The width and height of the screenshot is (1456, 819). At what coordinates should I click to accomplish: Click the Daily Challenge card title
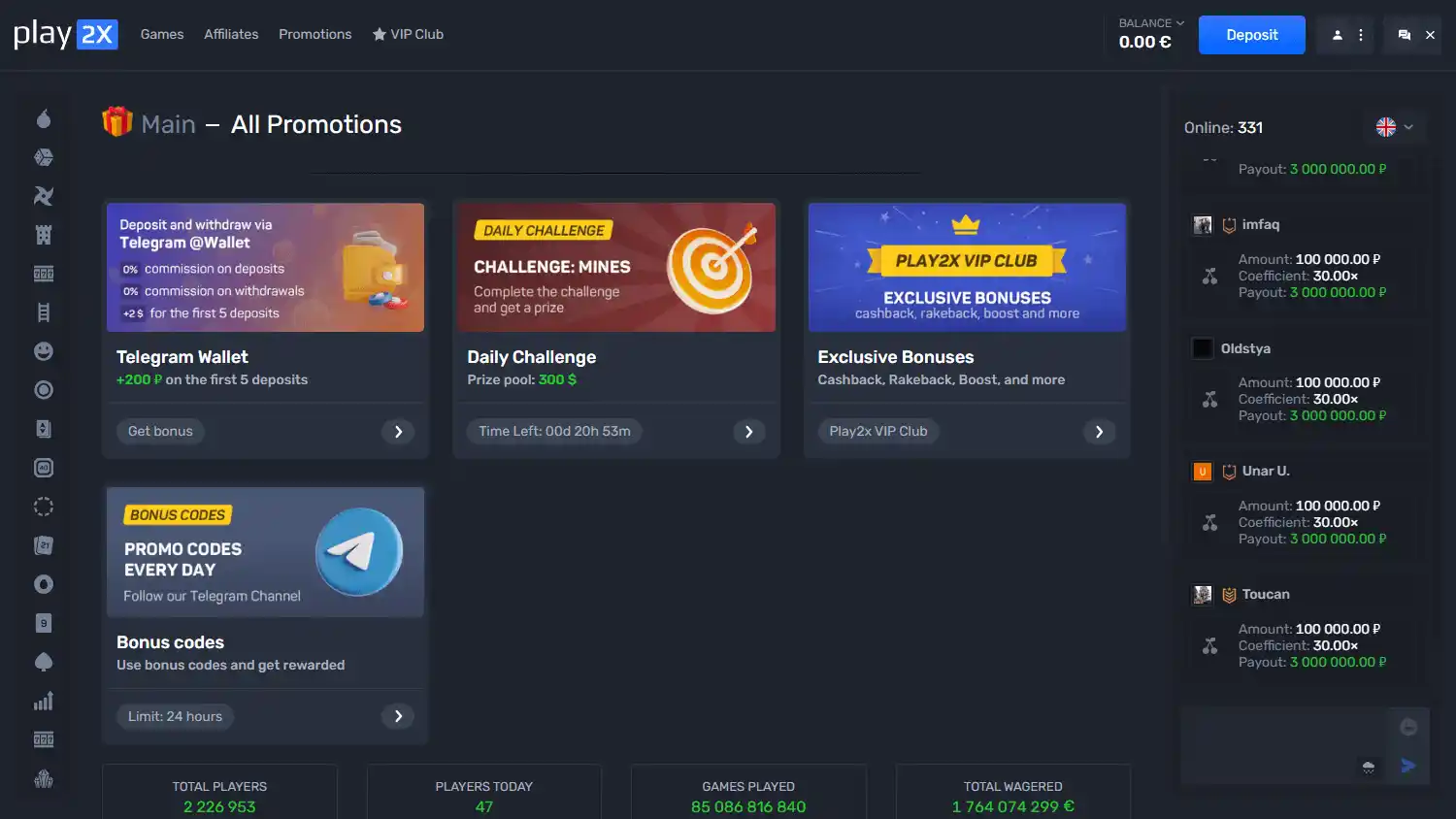click(x=532, y=357)
